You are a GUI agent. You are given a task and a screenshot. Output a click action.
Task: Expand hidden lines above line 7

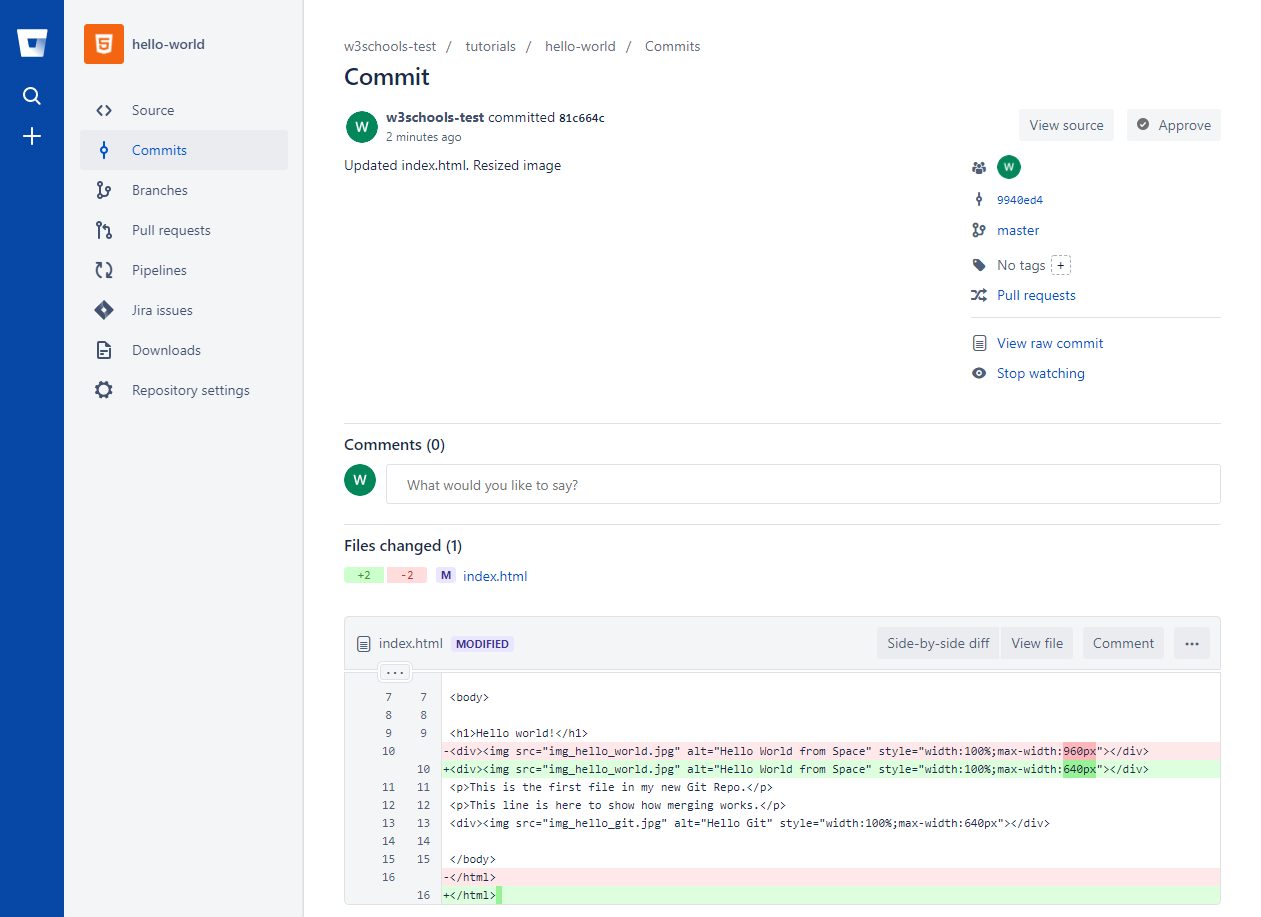[395, 672]
